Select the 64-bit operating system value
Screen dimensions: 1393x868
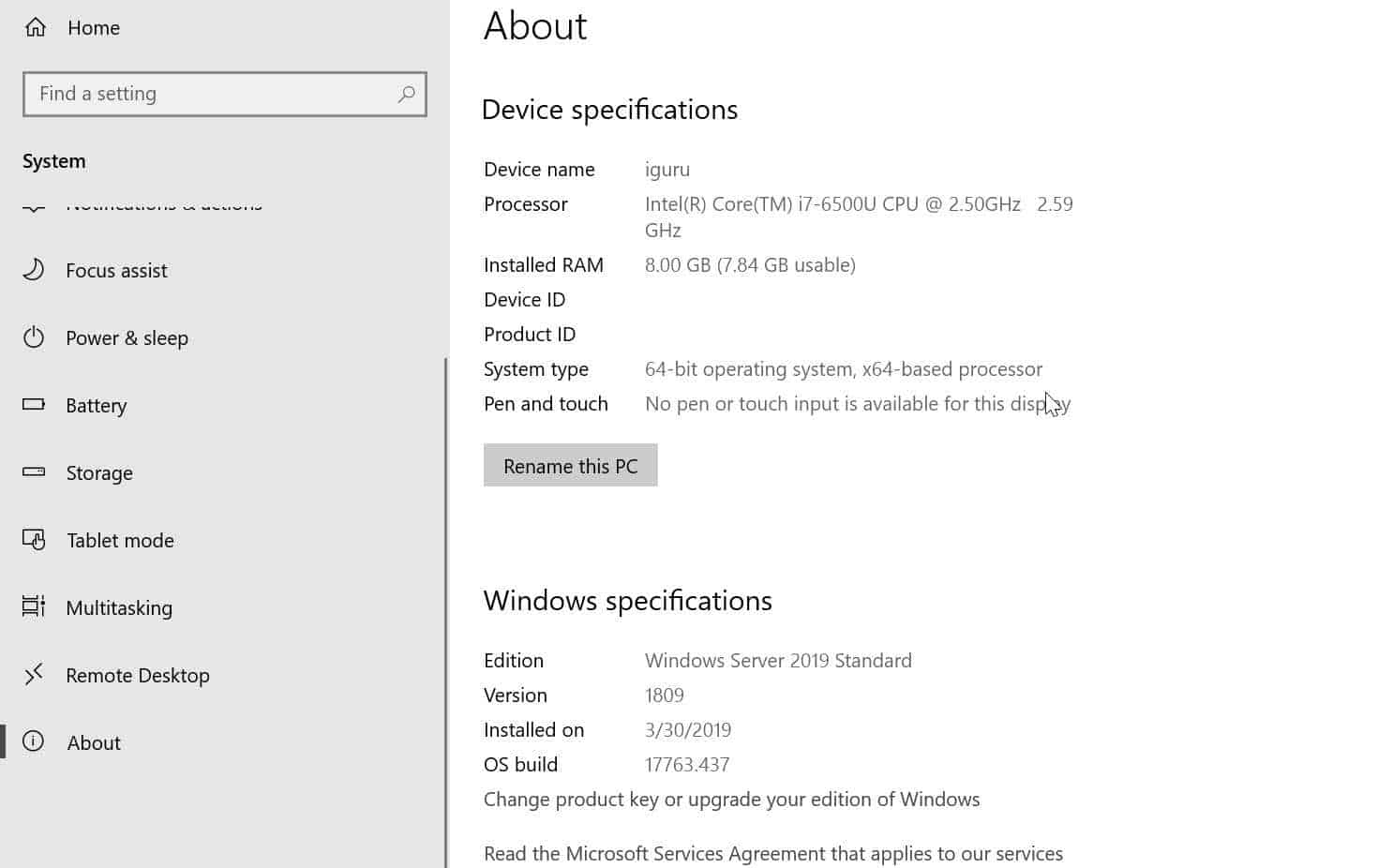point(844,369)
